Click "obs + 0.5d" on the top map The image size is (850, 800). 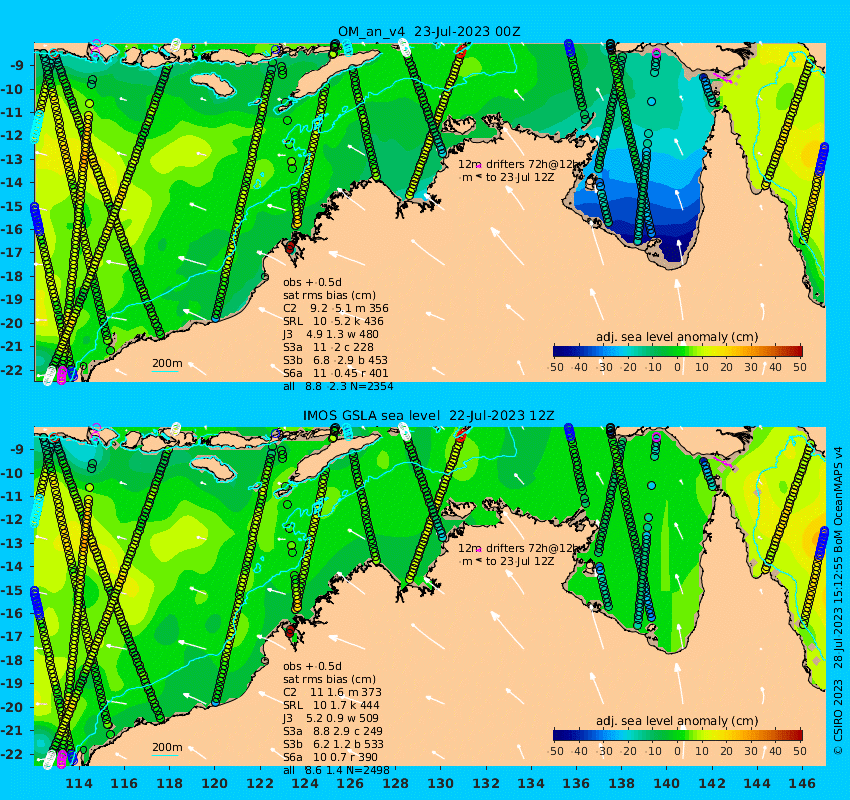coord(312,282)
